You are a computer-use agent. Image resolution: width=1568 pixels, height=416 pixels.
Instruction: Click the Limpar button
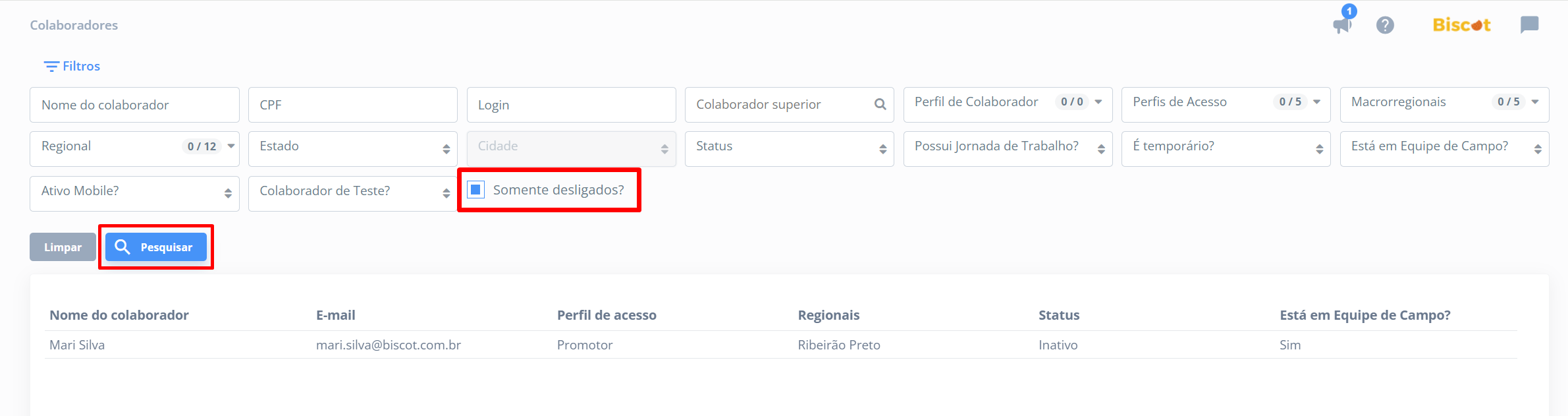[63, 247]
